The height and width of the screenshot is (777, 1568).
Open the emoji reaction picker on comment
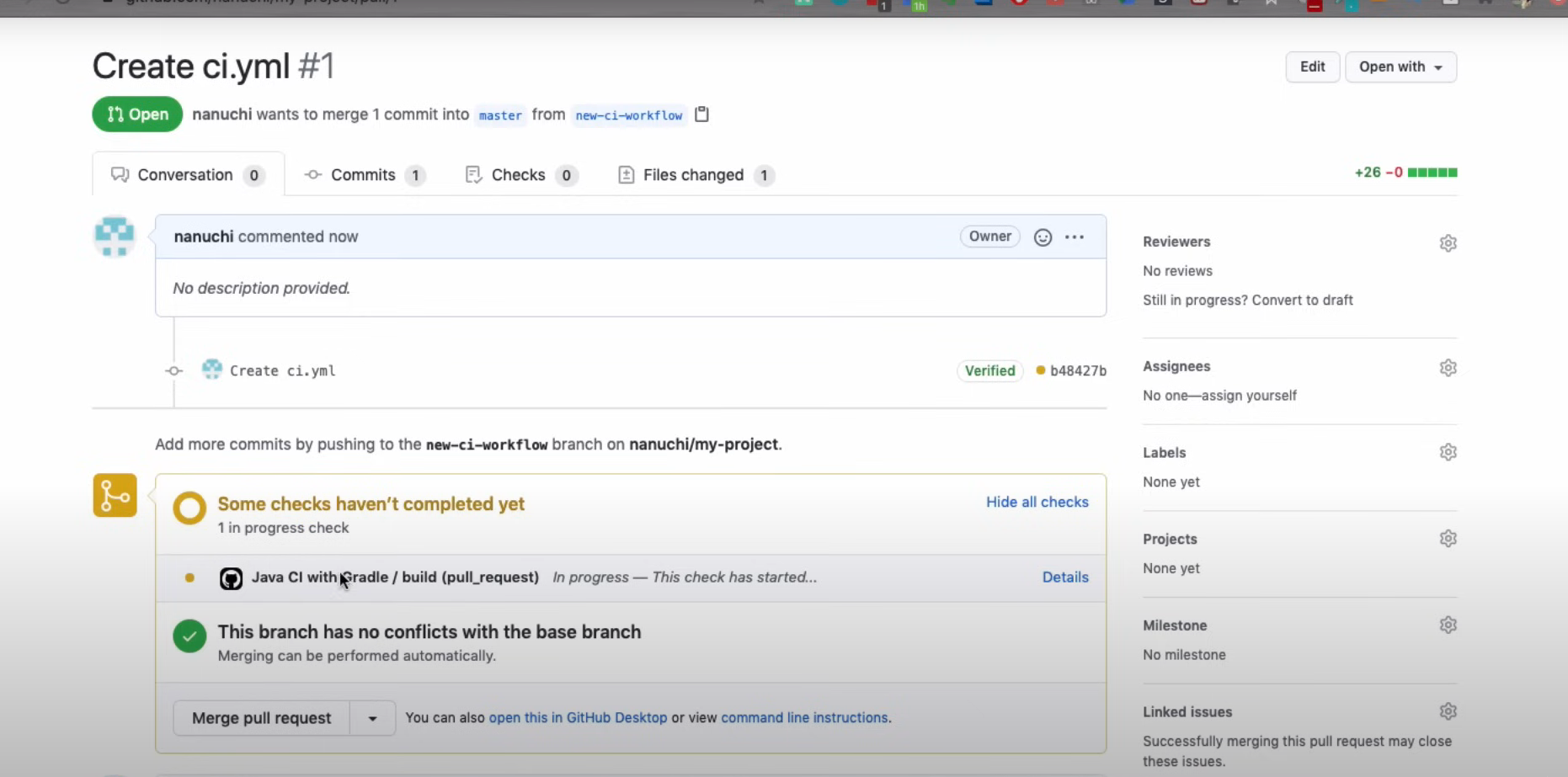point(1043,237)
